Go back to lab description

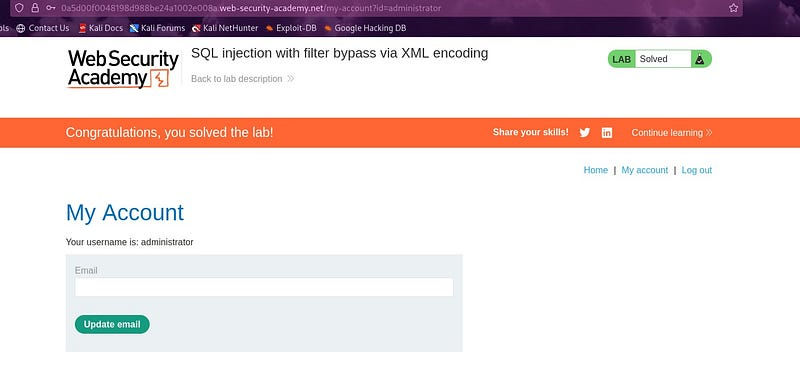tap(243, 79)
